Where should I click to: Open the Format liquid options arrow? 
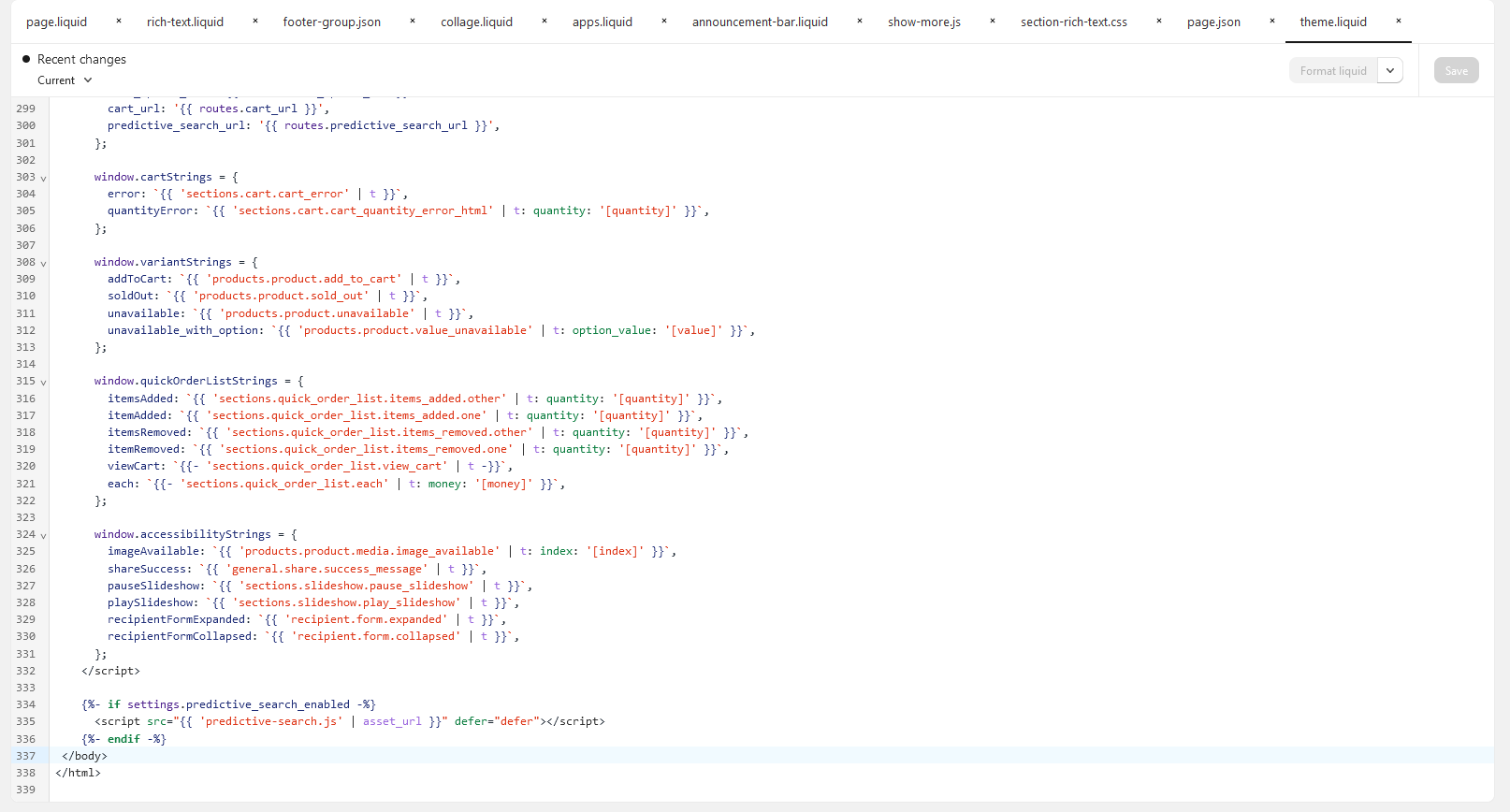[x=1390, y=71]
